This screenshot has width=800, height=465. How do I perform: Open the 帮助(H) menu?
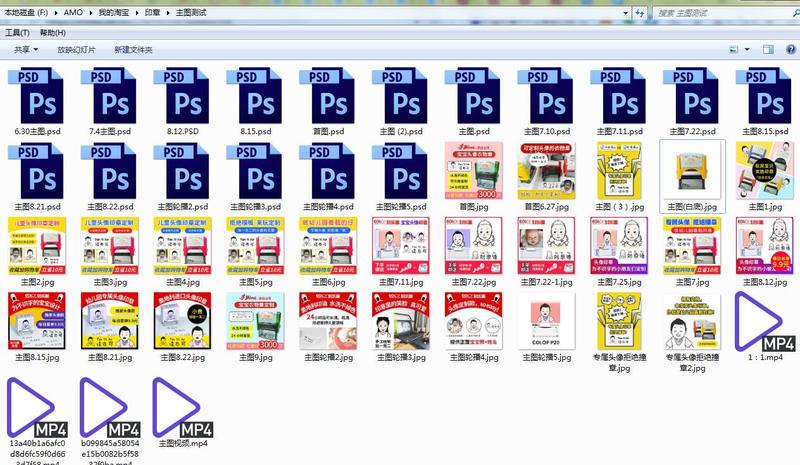tap(53, 32)
